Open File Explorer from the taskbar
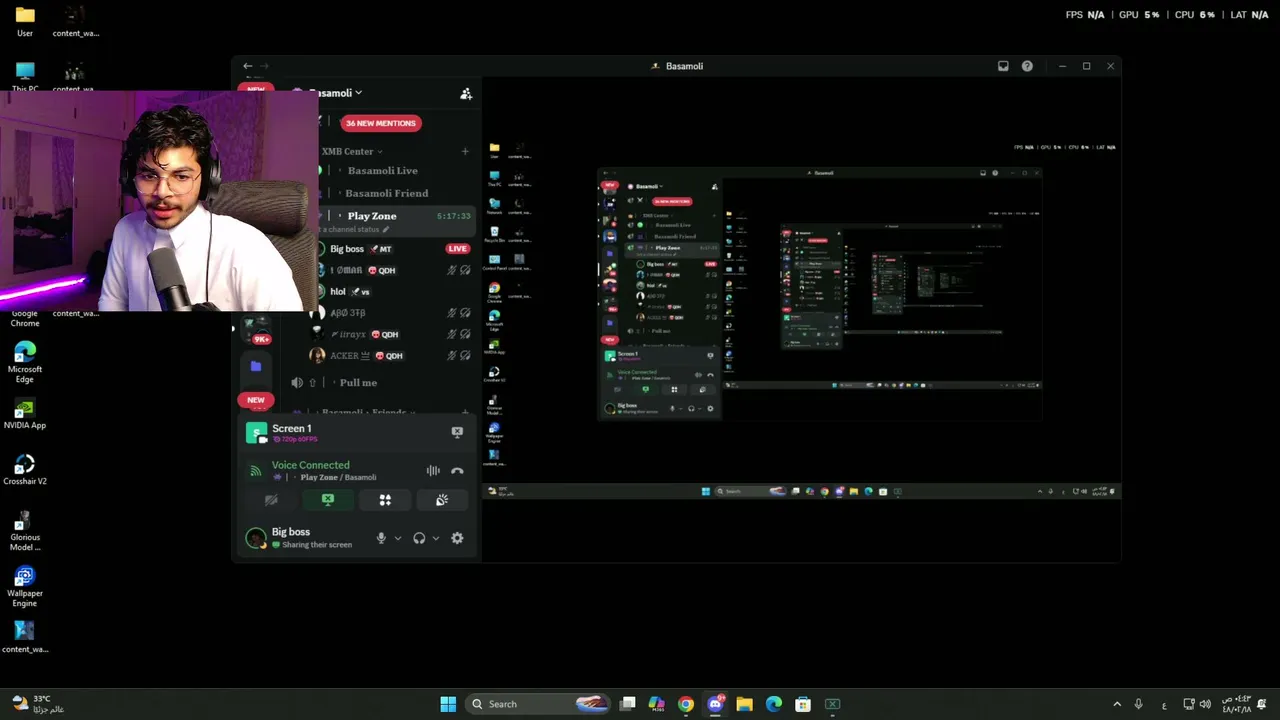The image size is (1280, 720). point(745,704)
